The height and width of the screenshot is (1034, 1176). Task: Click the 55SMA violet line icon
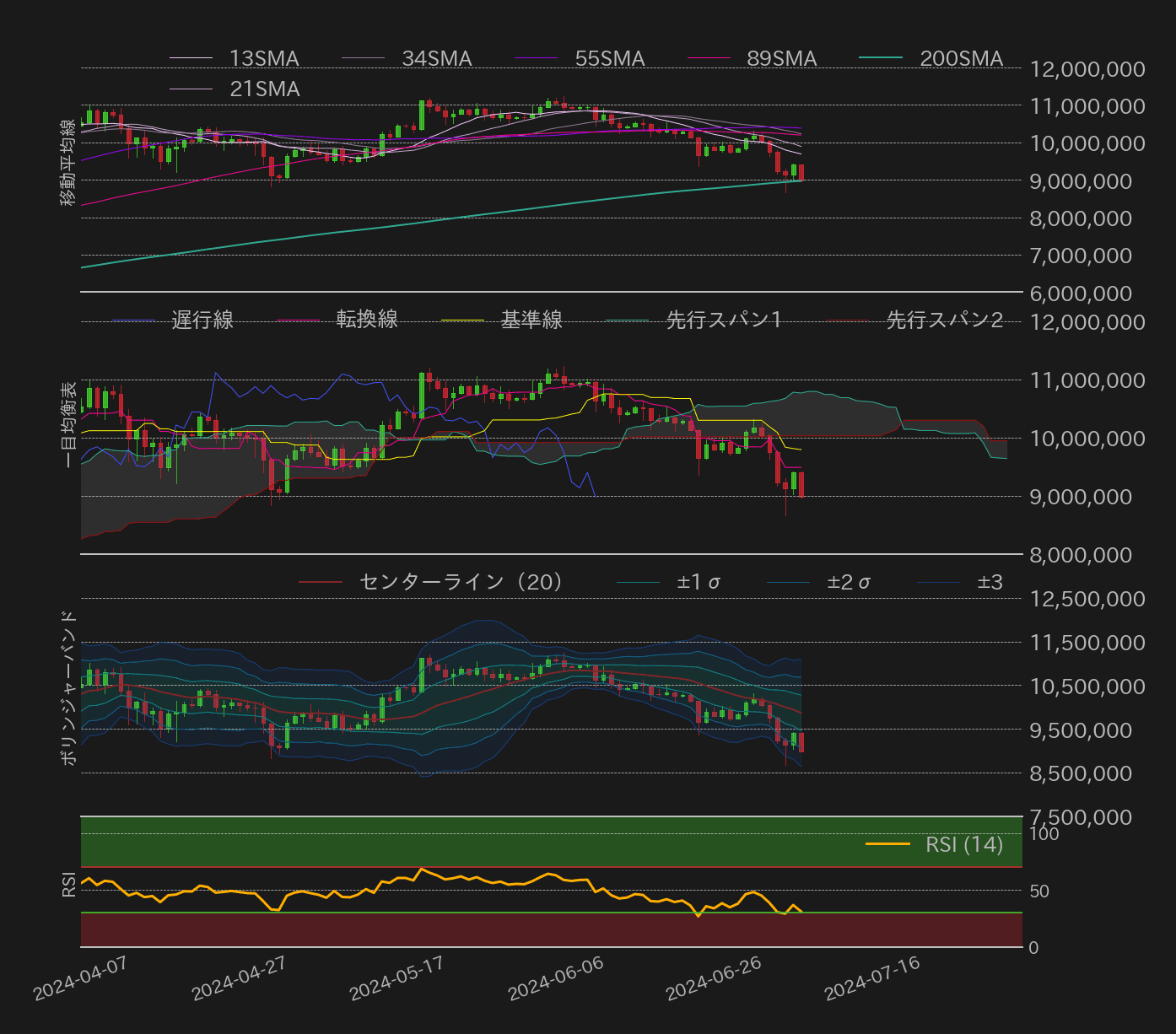(537, 58)
